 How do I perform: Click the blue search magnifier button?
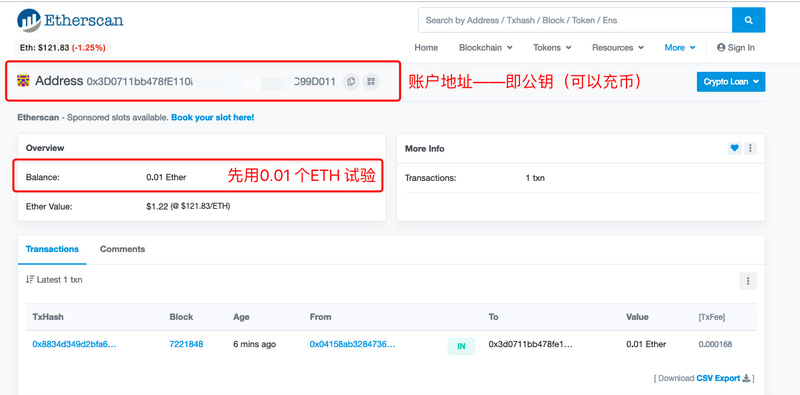tap(748, 20)
